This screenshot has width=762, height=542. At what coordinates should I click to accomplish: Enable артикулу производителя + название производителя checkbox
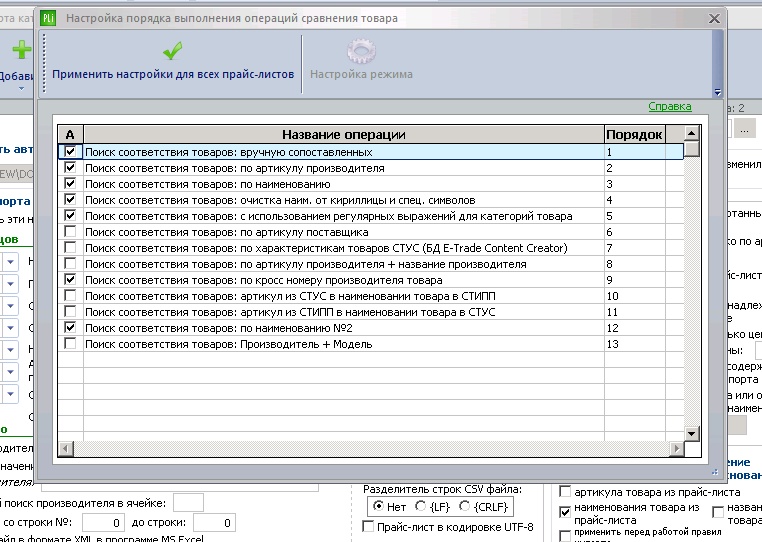[70, 263]
